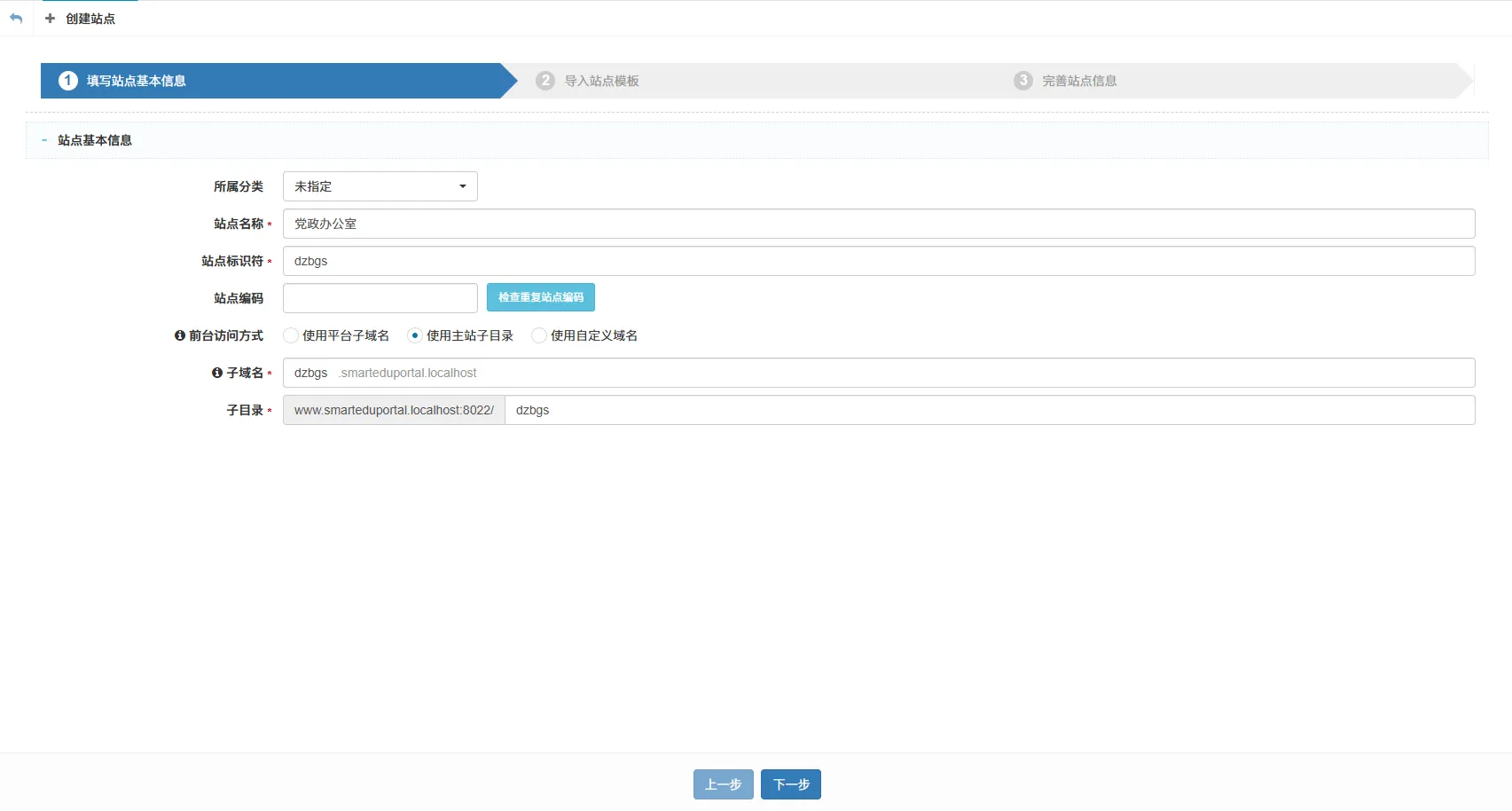Click the info icon beside 子域名

click(x=217, y=373)
